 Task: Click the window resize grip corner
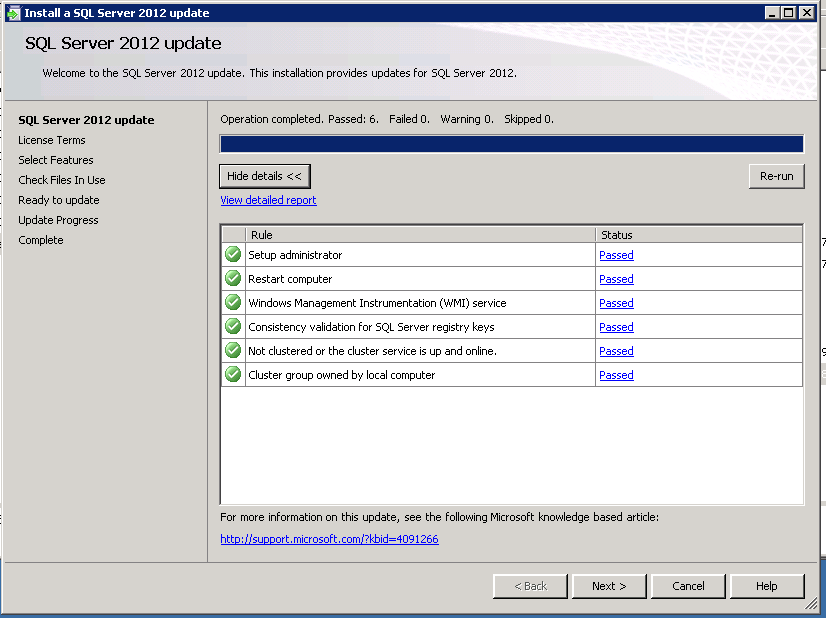[x=812, y=603]
